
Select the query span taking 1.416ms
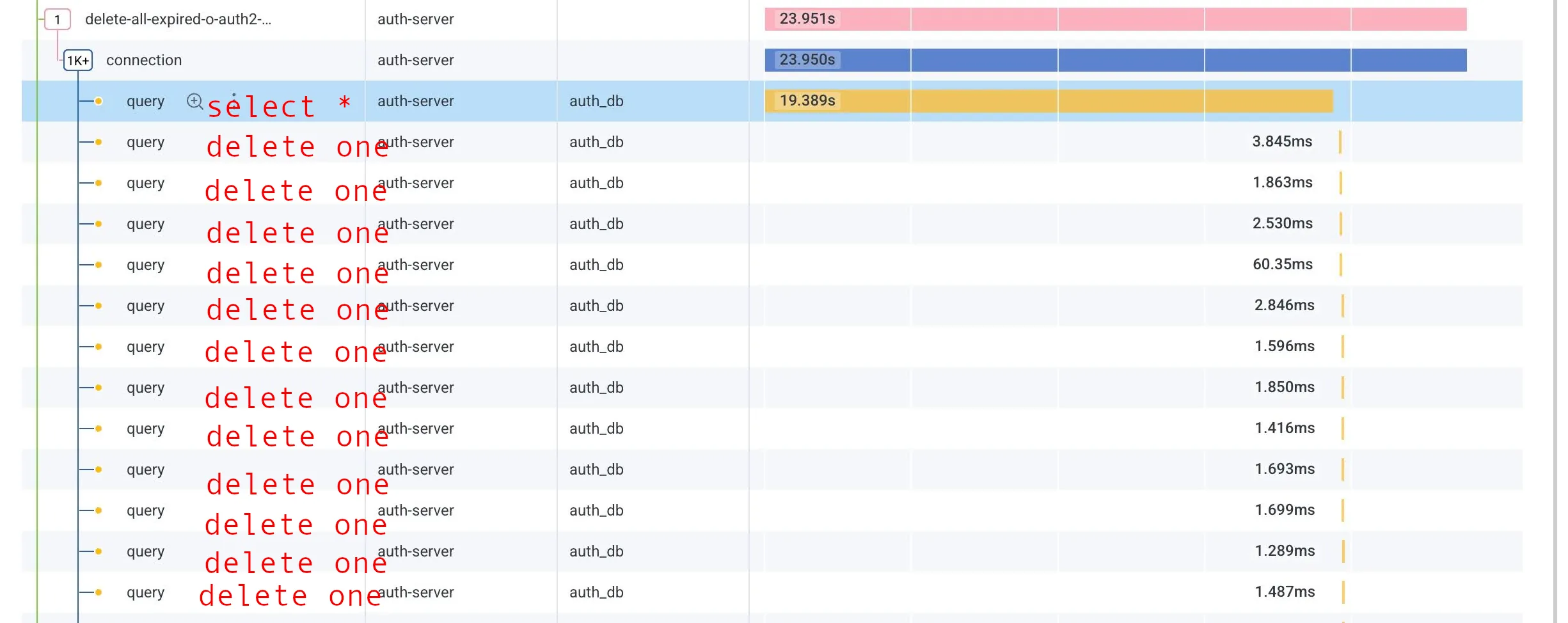[x=145, y=429]
